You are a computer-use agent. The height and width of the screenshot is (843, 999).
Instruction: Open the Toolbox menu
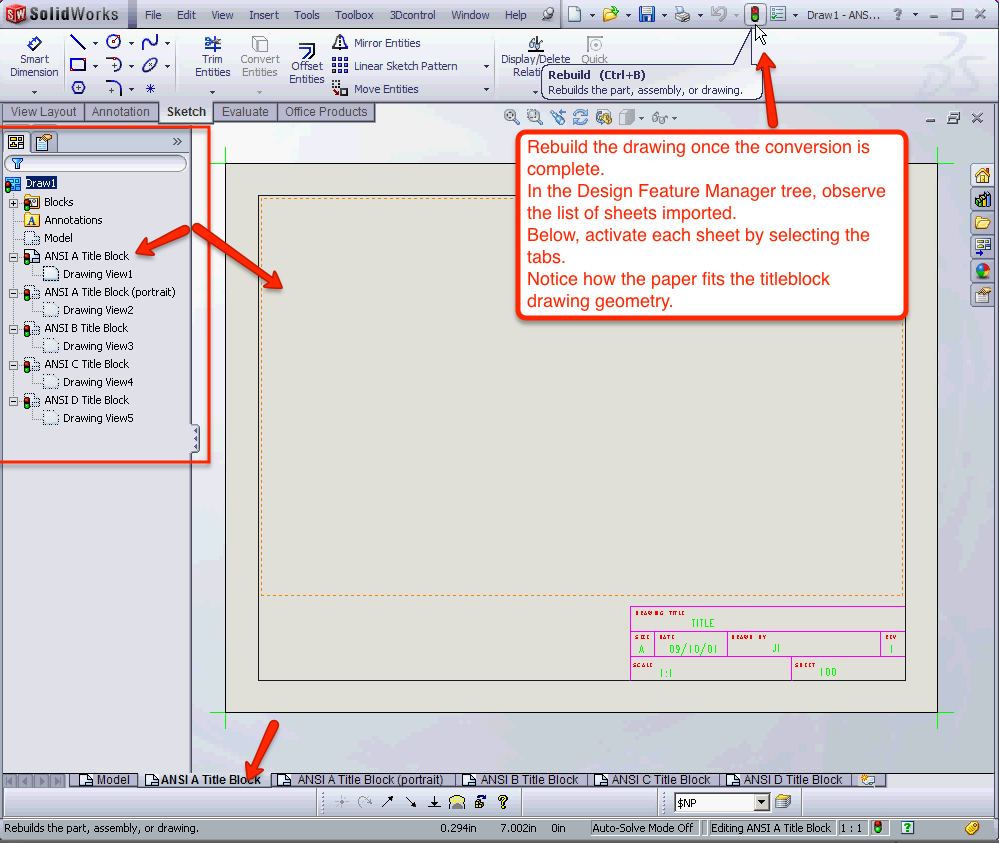click(x=354, y=15)
